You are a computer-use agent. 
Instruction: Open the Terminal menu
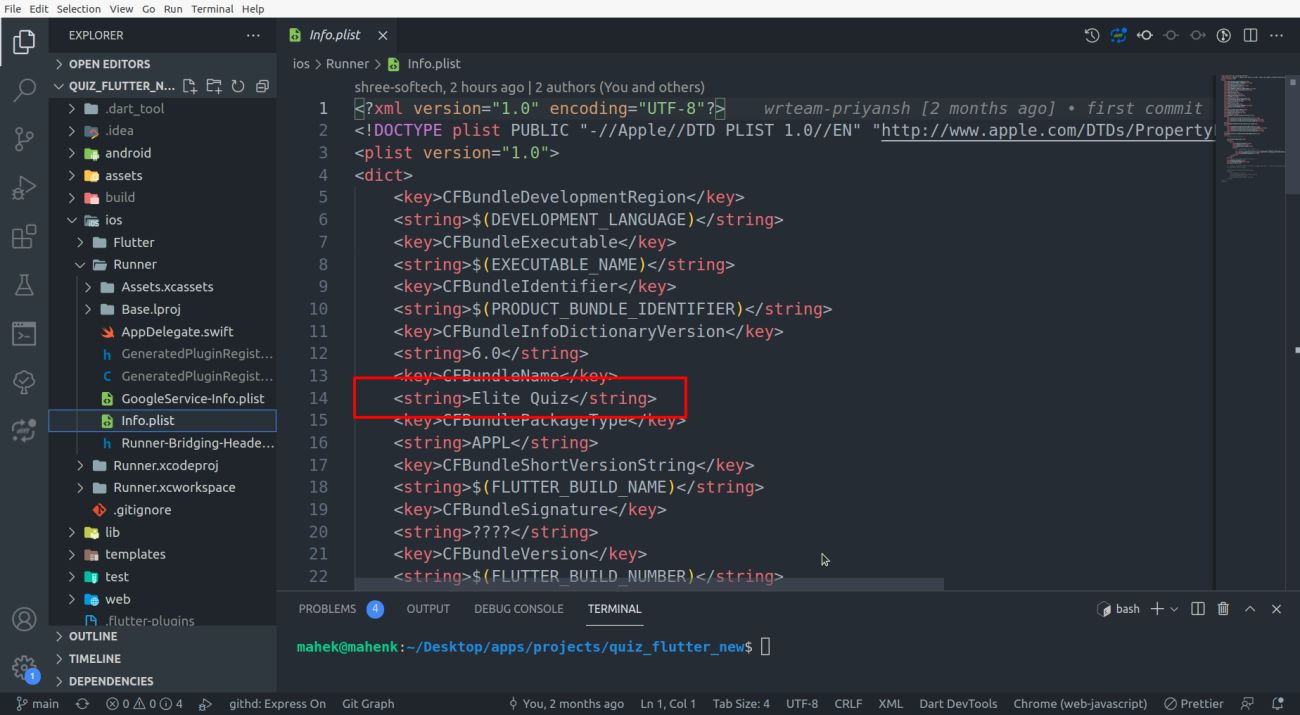pyautogui.click(x=212, y=8)
